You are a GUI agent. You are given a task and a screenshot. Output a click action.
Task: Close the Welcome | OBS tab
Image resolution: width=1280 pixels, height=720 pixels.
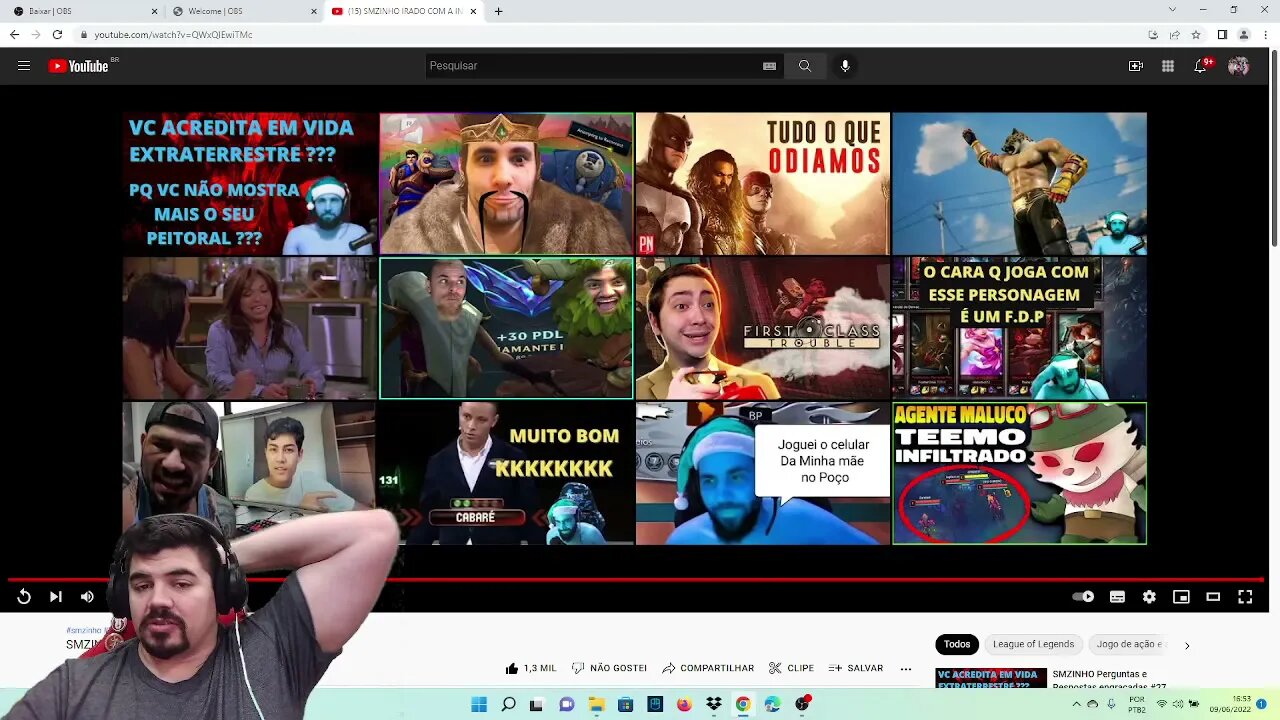coord(313,11)
